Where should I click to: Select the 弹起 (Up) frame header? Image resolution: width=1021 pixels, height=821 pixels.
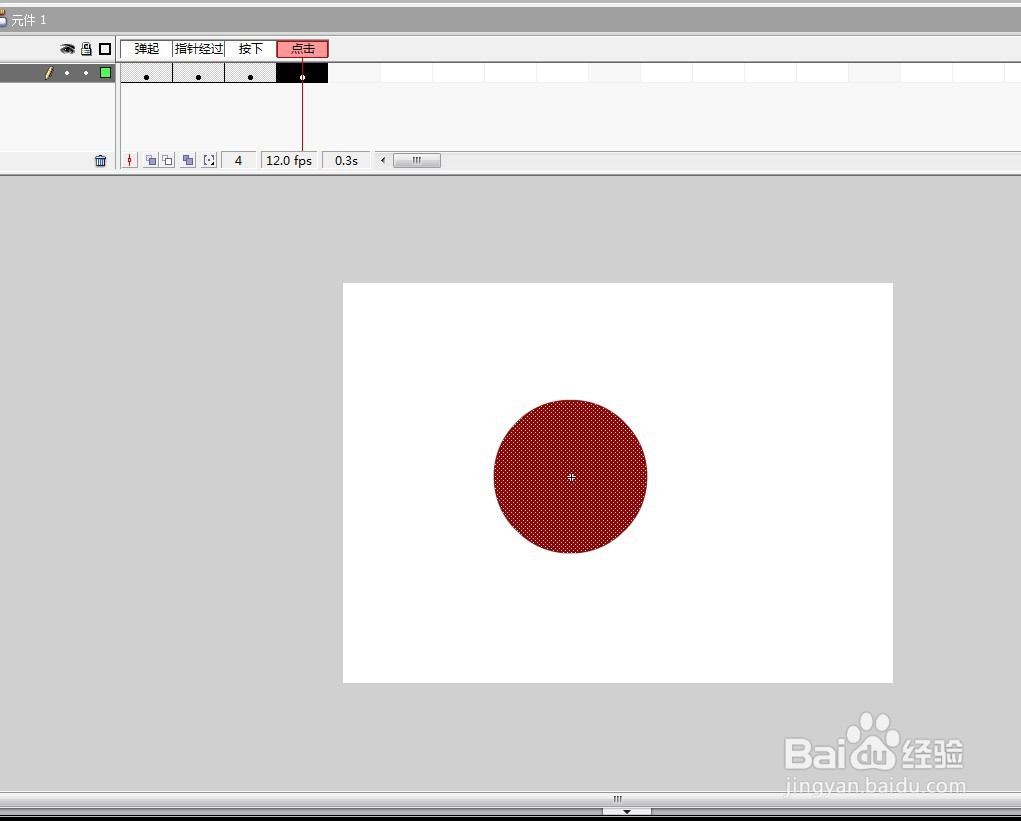click(x=147, y=49)
